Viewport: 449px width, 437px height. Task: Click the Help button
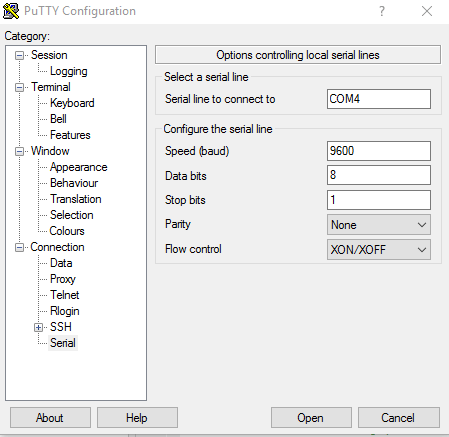pyautogui.click(x=137, y=418)
